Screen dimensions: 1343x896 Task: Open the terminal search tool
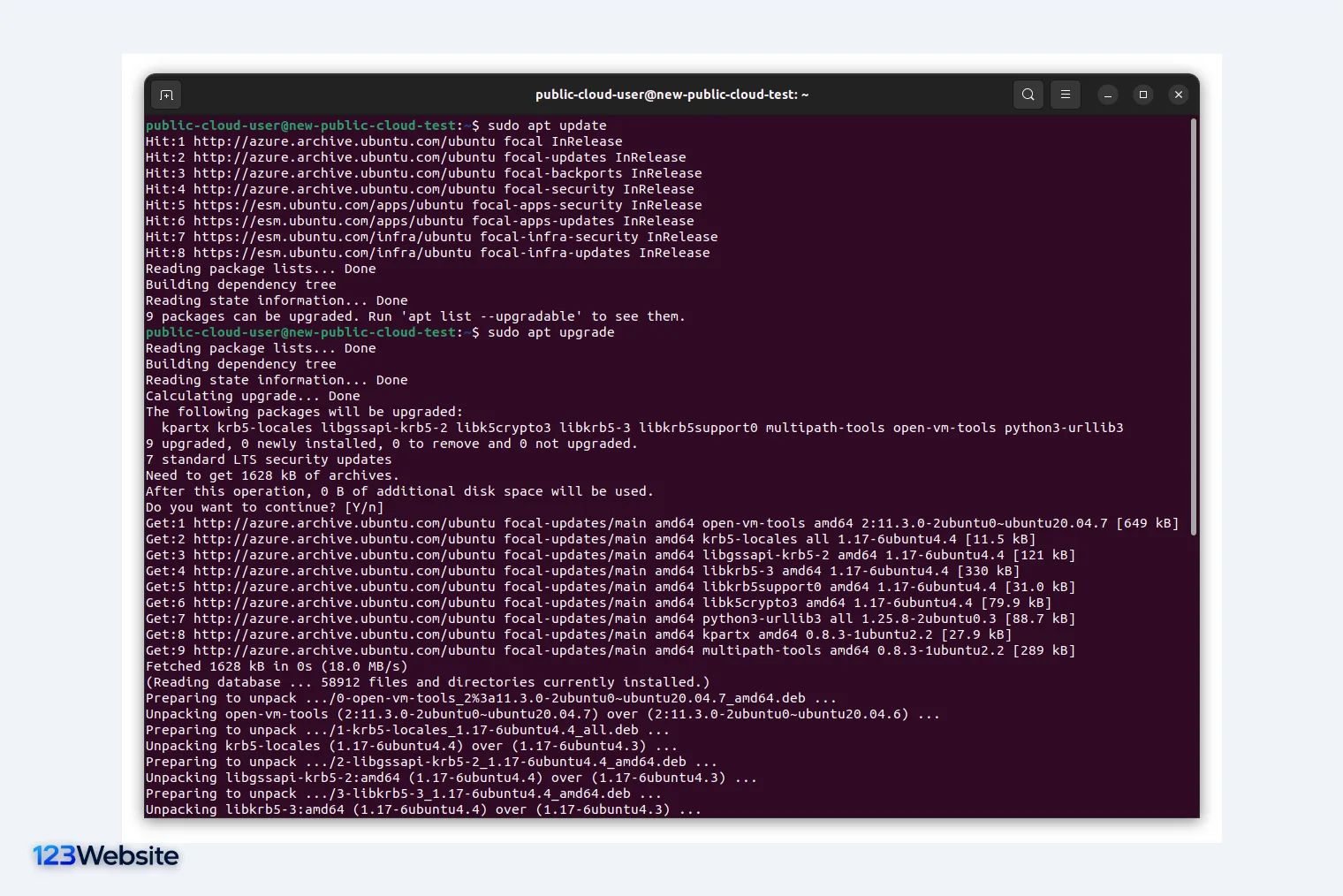point(1028,95)
